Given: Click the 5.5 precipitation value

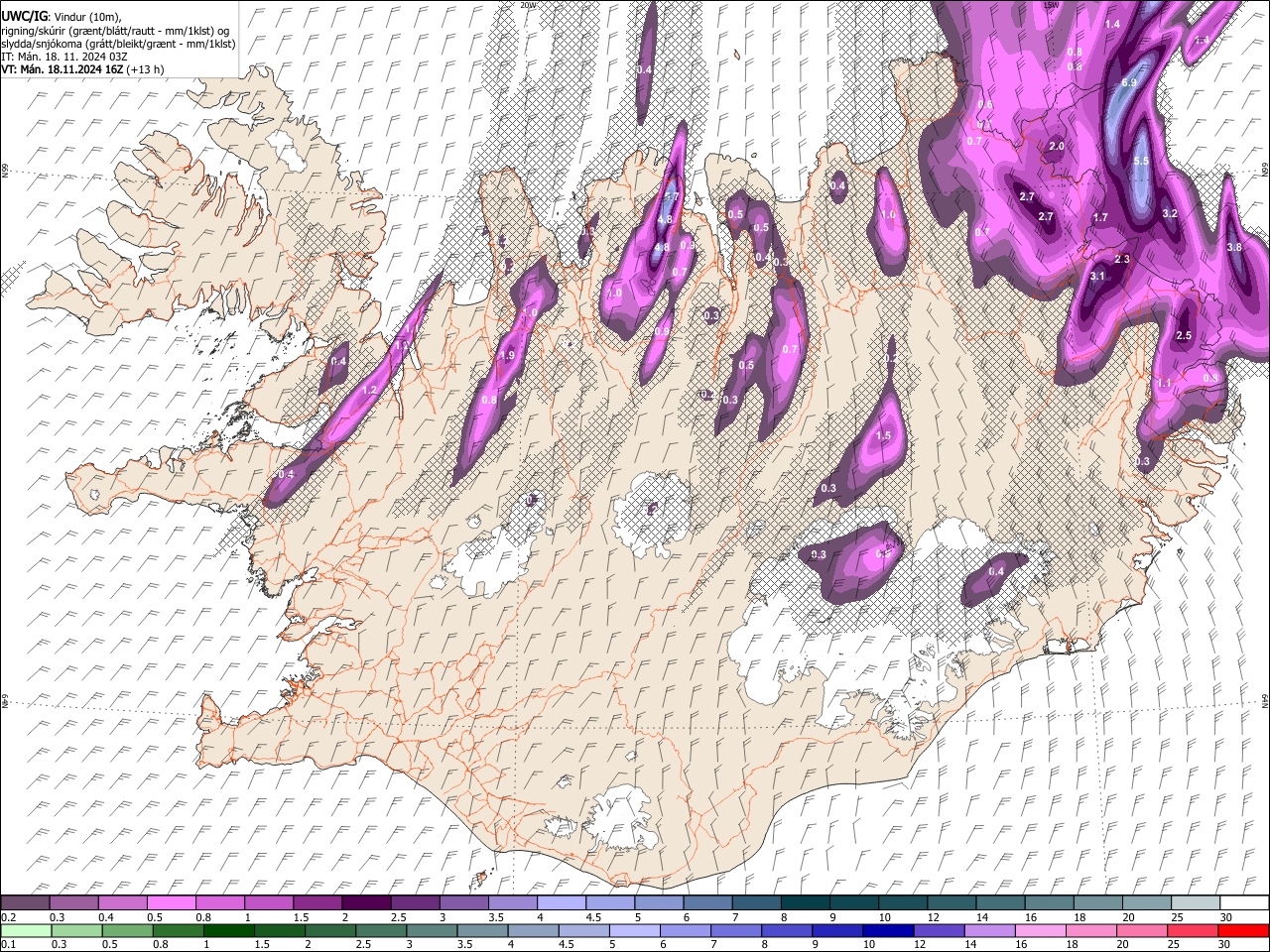Looking at the screenshot, I should (1141, 162).
